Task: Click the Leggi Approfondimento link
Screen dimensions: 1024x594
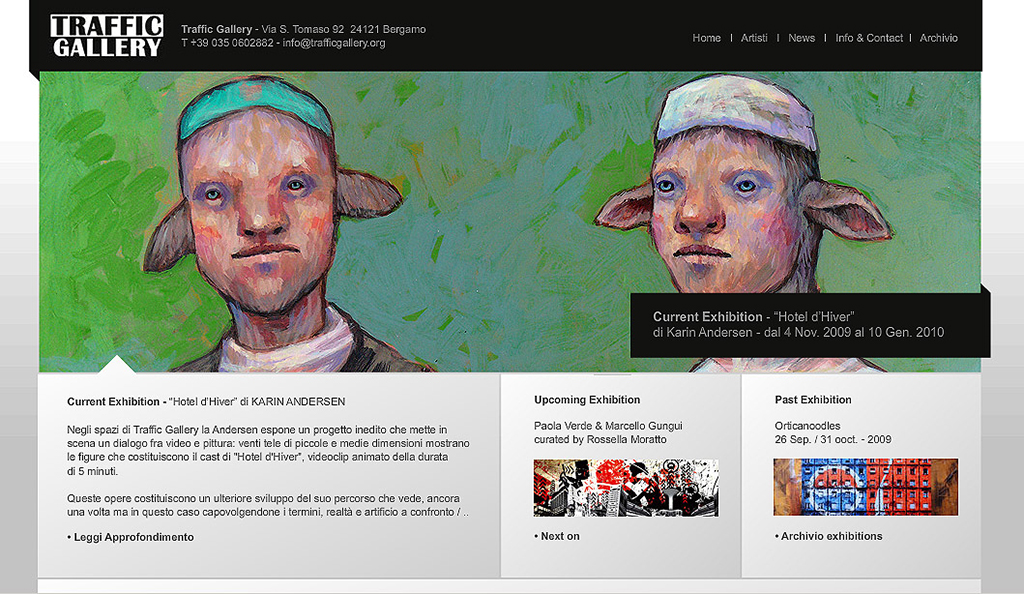Action: [x=131, y=537]
